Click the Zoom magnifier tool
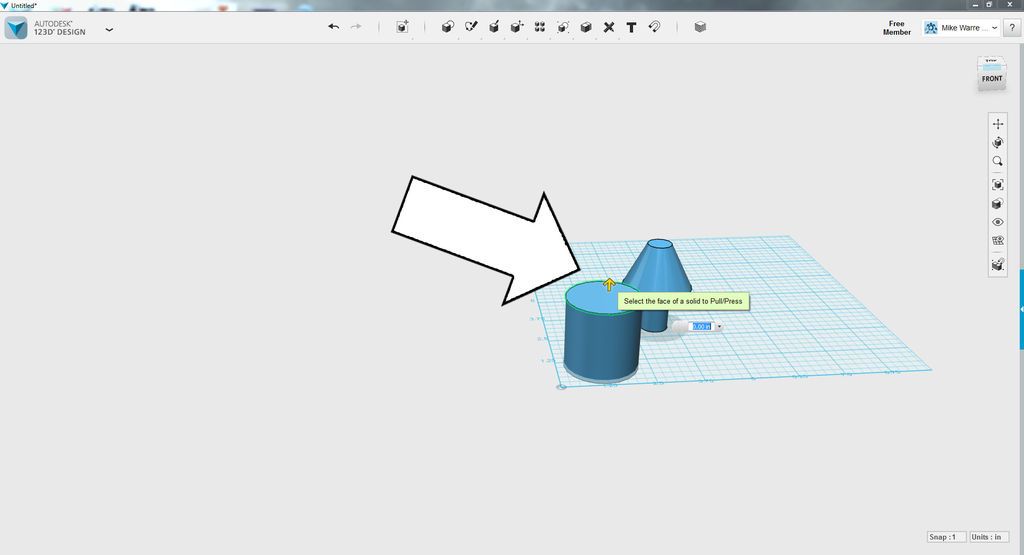This screenshot has height=555, width=1024. pyautogui.click(x=997, y=161)
